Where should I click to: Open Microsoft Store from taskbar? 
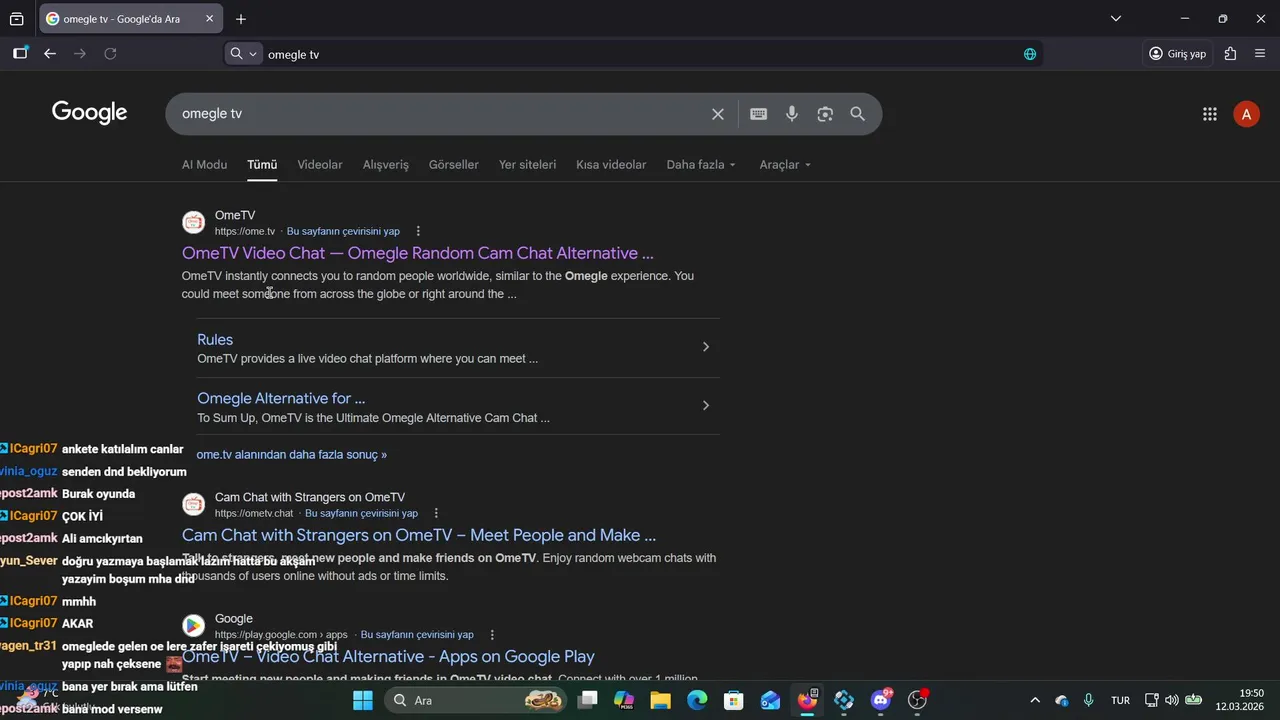733,700
